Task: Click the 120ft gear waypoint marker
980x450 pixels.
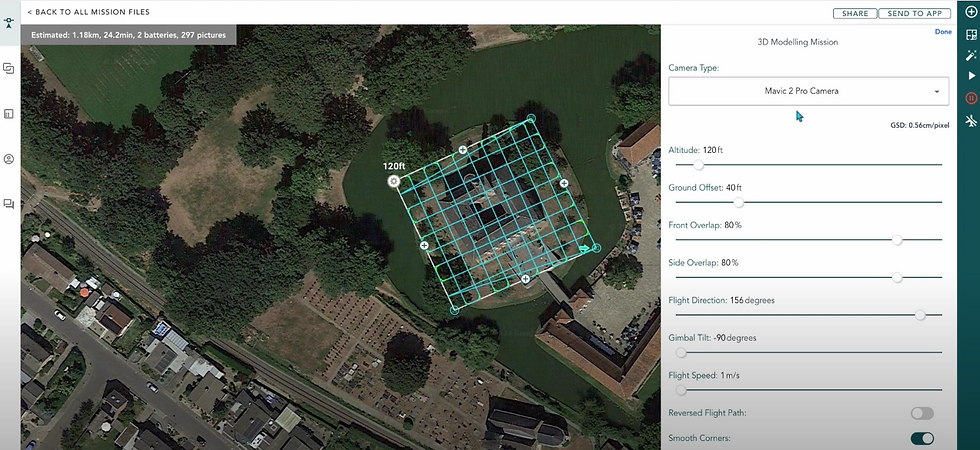Action: 393,181
